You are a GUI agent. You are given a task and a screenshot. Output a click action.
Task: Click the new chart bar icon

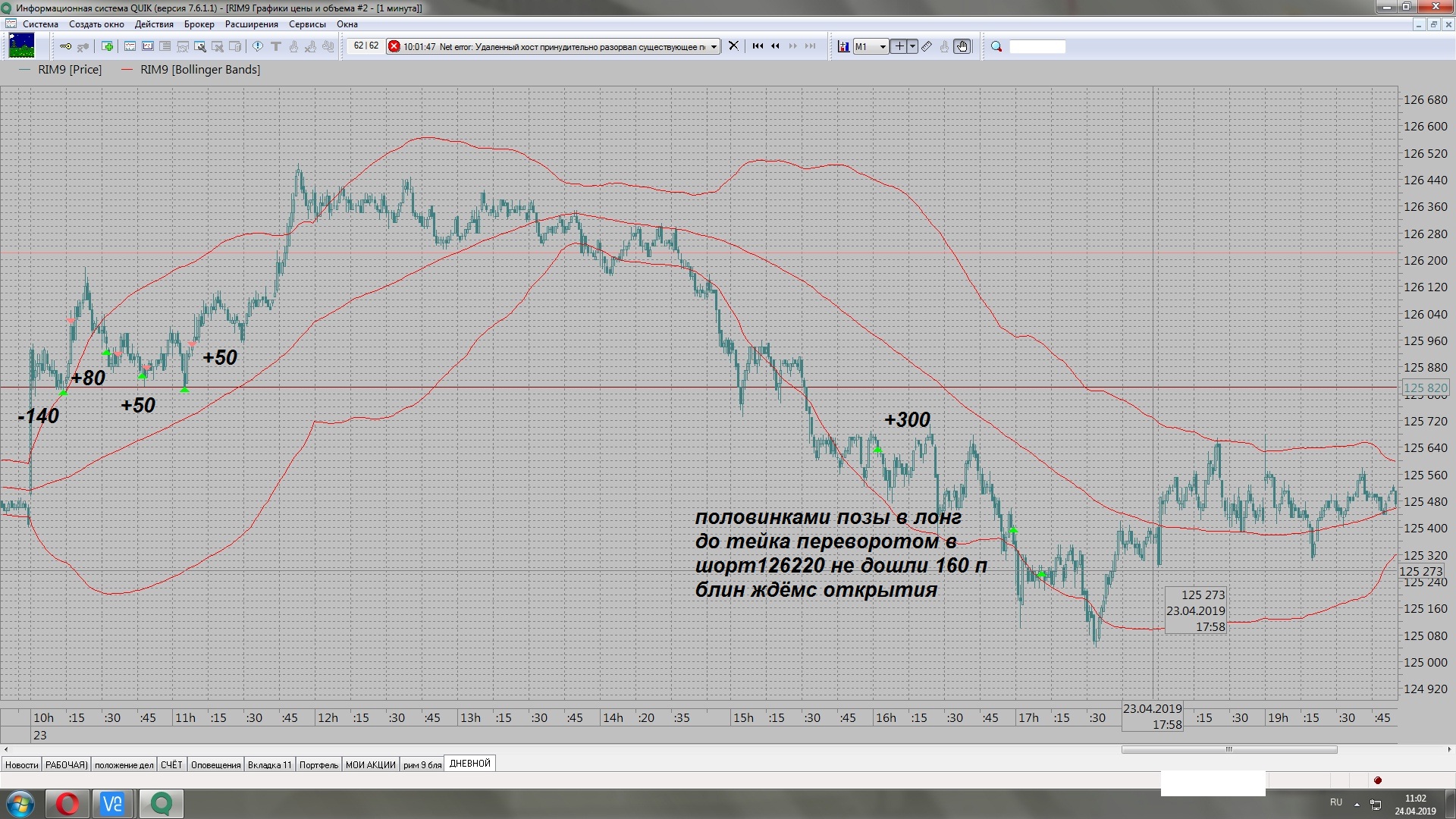(x=843, y=47)
